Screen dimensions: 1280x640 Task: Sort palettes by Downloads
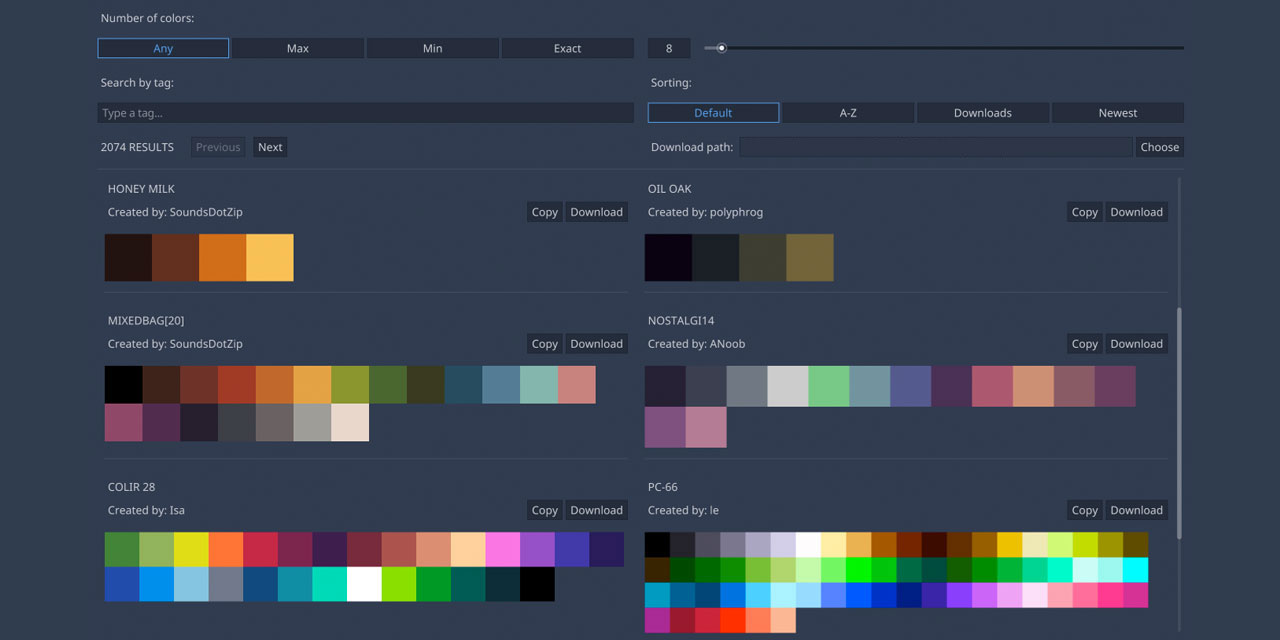coord(983,113)
